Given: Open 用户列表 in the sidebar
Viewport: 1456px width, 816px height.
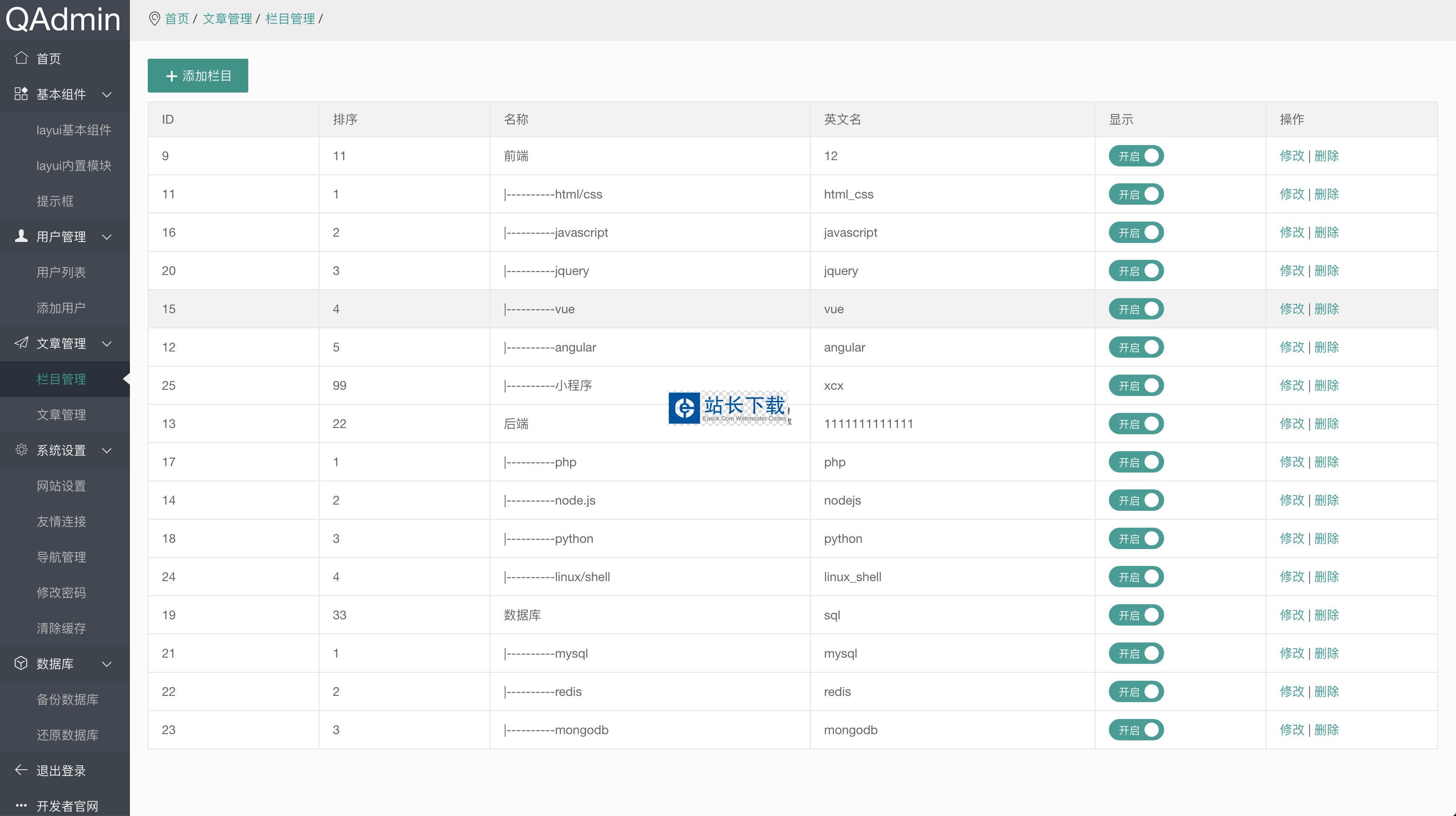Looking at the screenshot, I should point(61,272).
